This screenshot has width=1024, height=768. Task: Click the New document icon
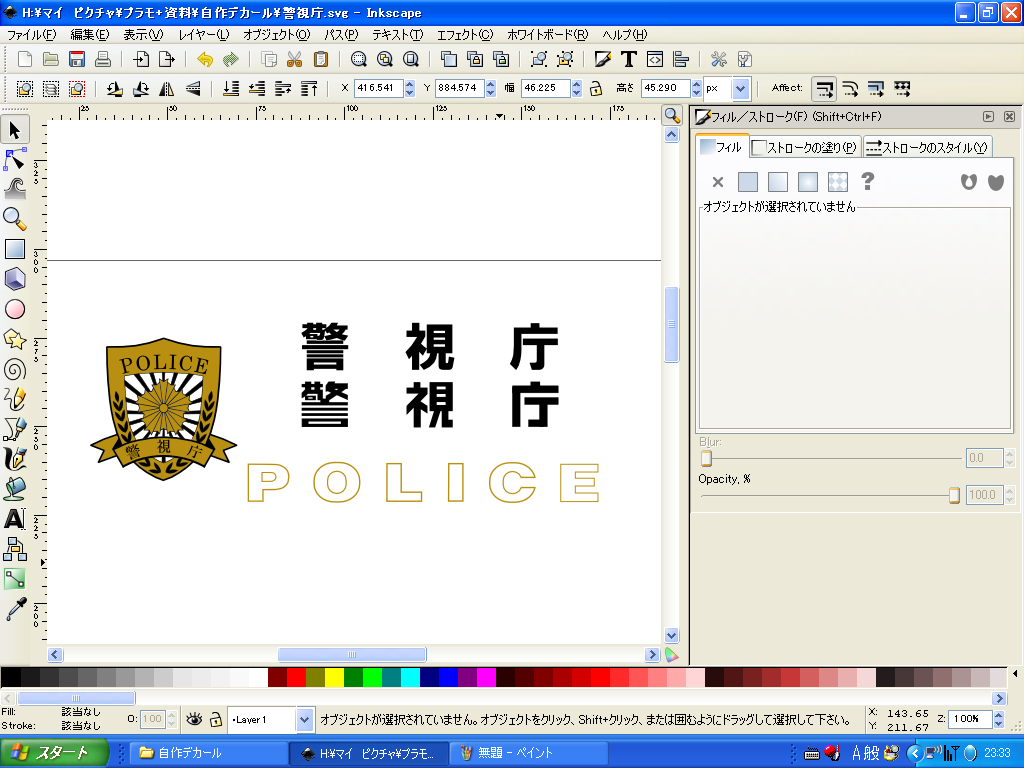tap(25, 59)
